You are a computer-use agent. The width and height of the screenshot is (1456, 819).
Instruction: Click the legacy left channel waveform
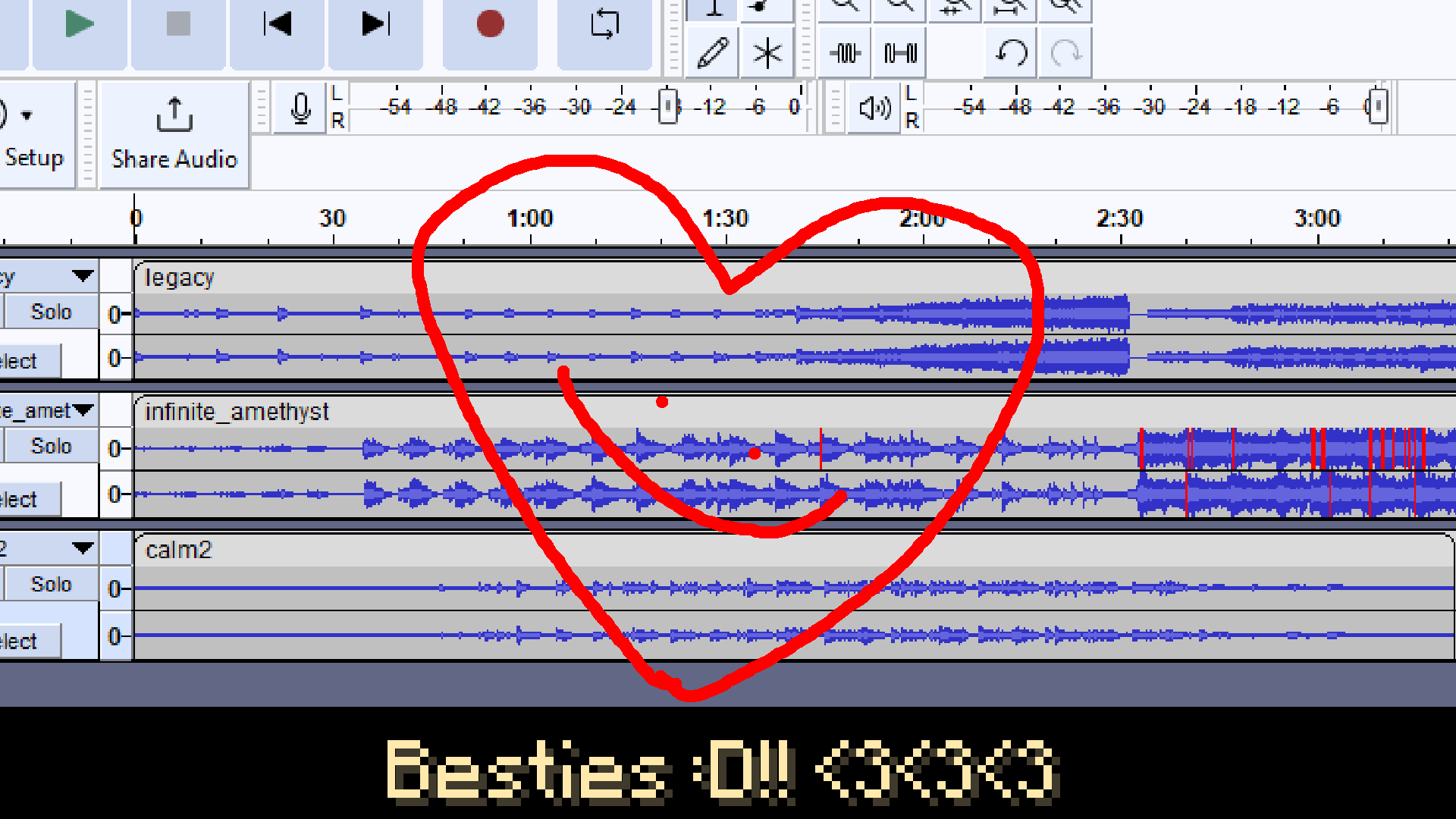tap(795, 314)
